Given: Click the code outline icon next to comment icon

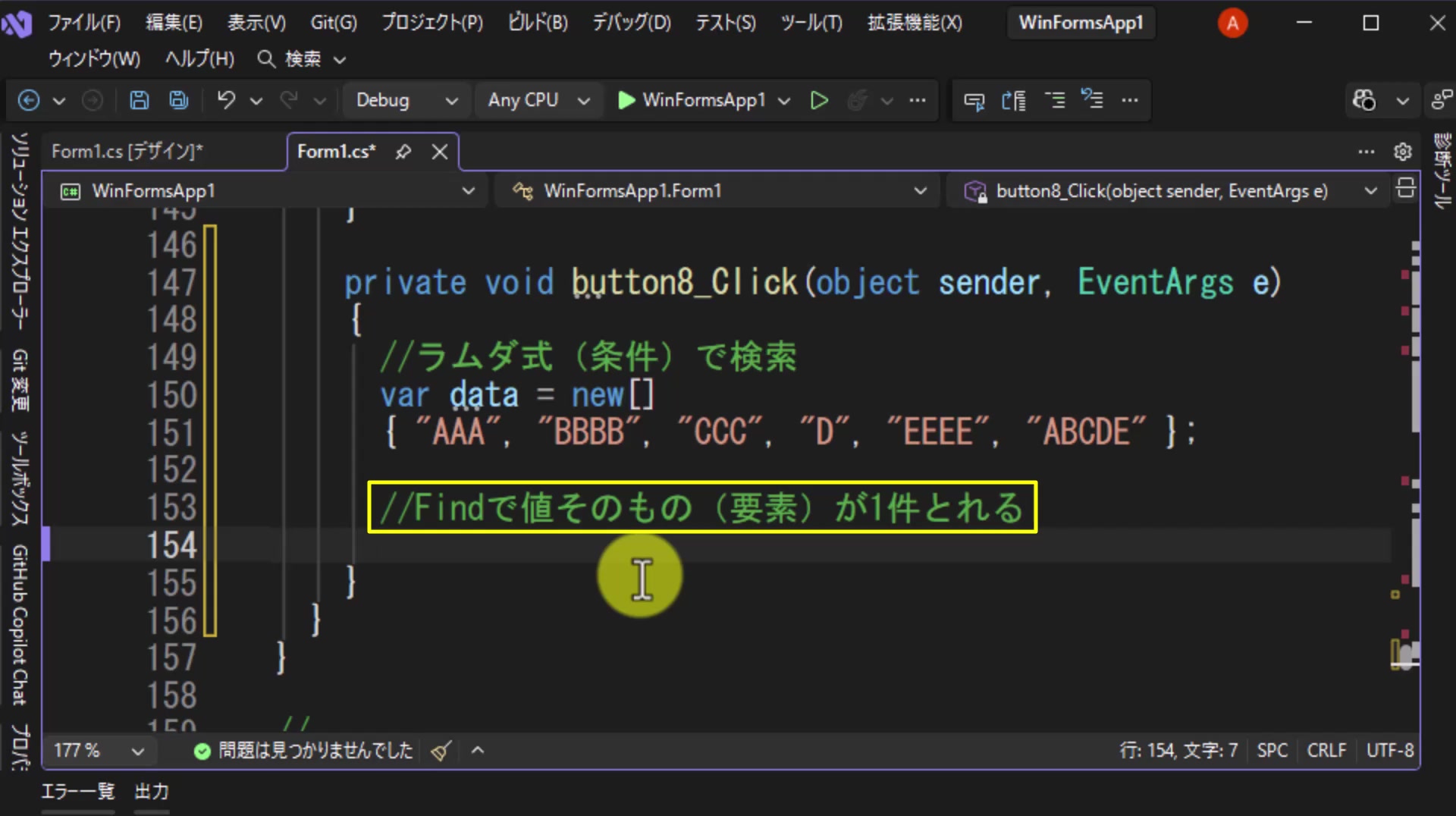Looking at the screenshot, I should (1014, 100).
